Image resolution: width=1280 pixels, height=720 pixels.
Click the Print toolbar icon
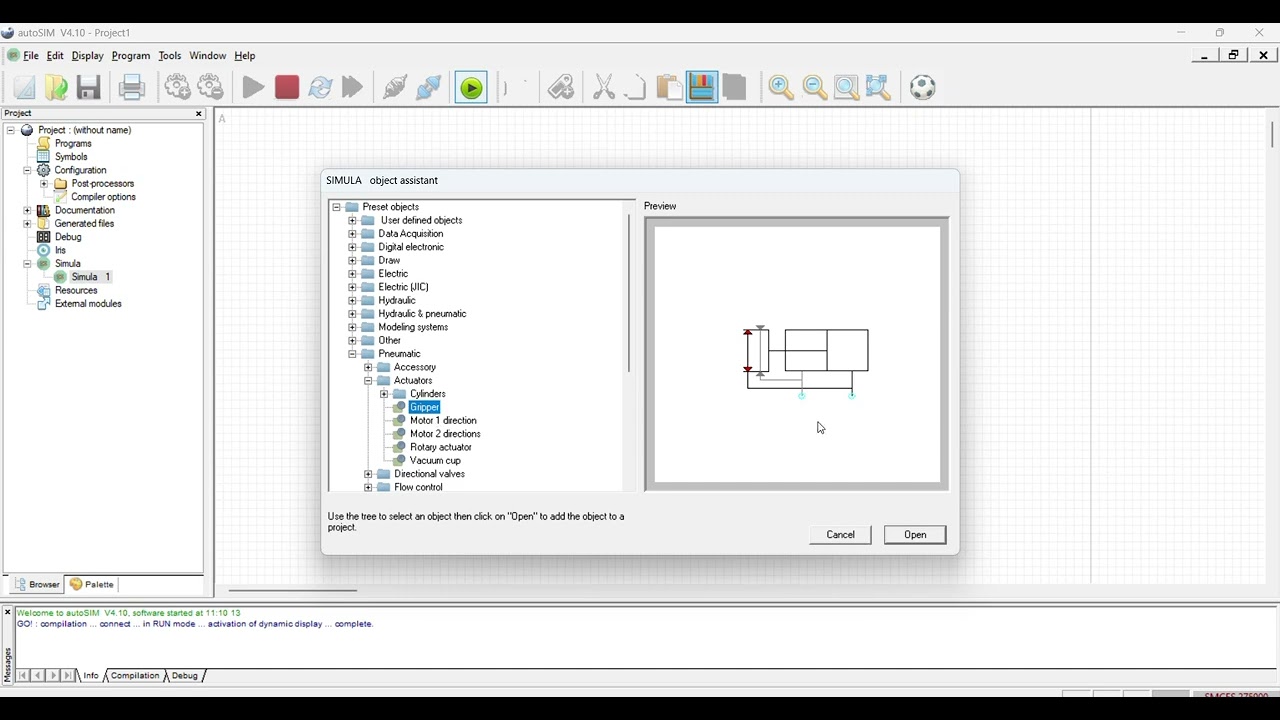coord(132,88)
